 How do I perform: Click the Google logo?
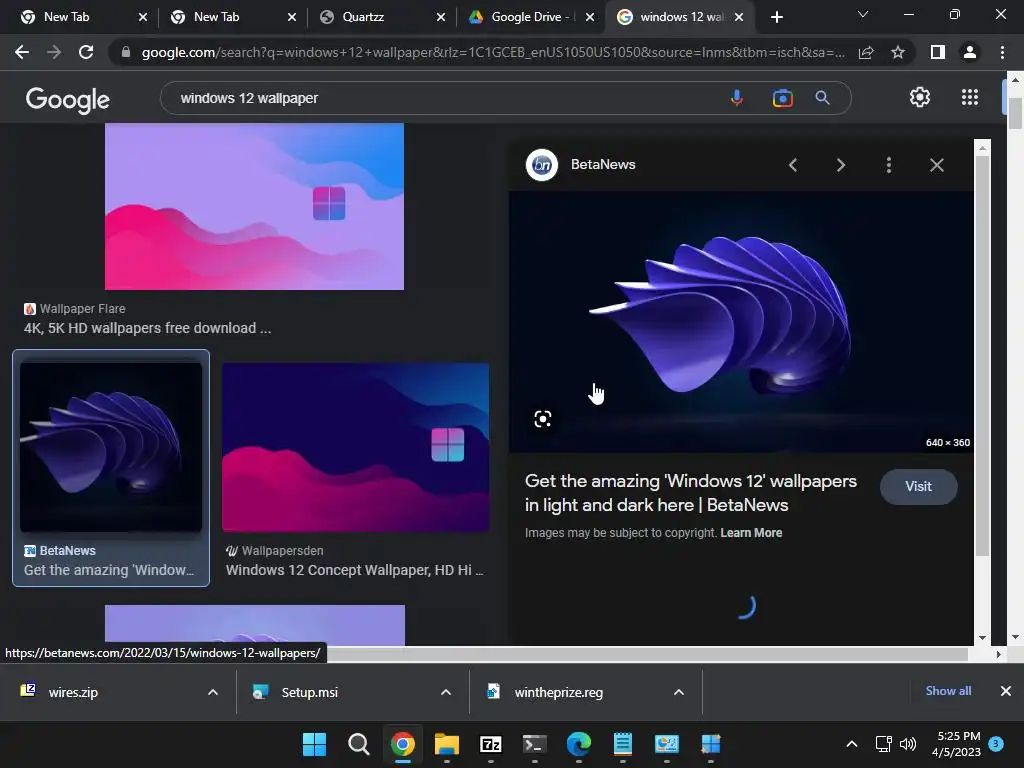[x=68, y=99]
